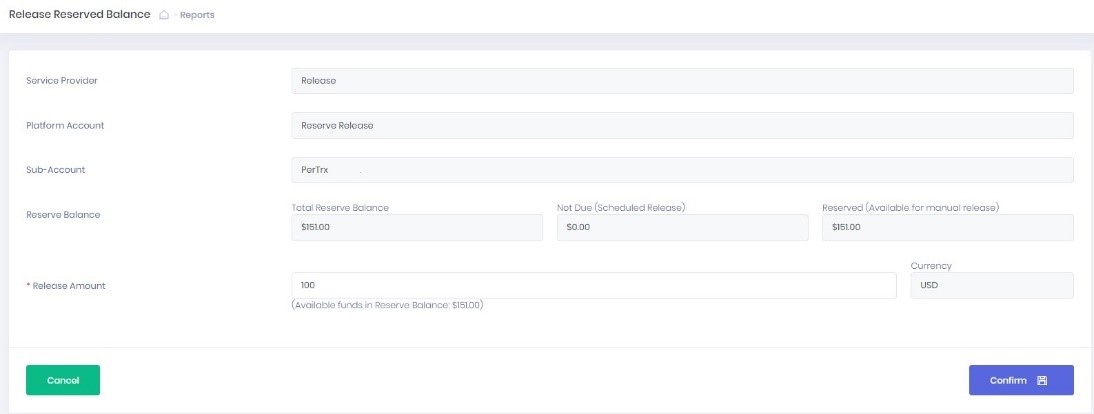1094x414 pixels.
Task: Click the home icon in the breadcrumb
Action: pyautogui.click(x=164, y=16)
